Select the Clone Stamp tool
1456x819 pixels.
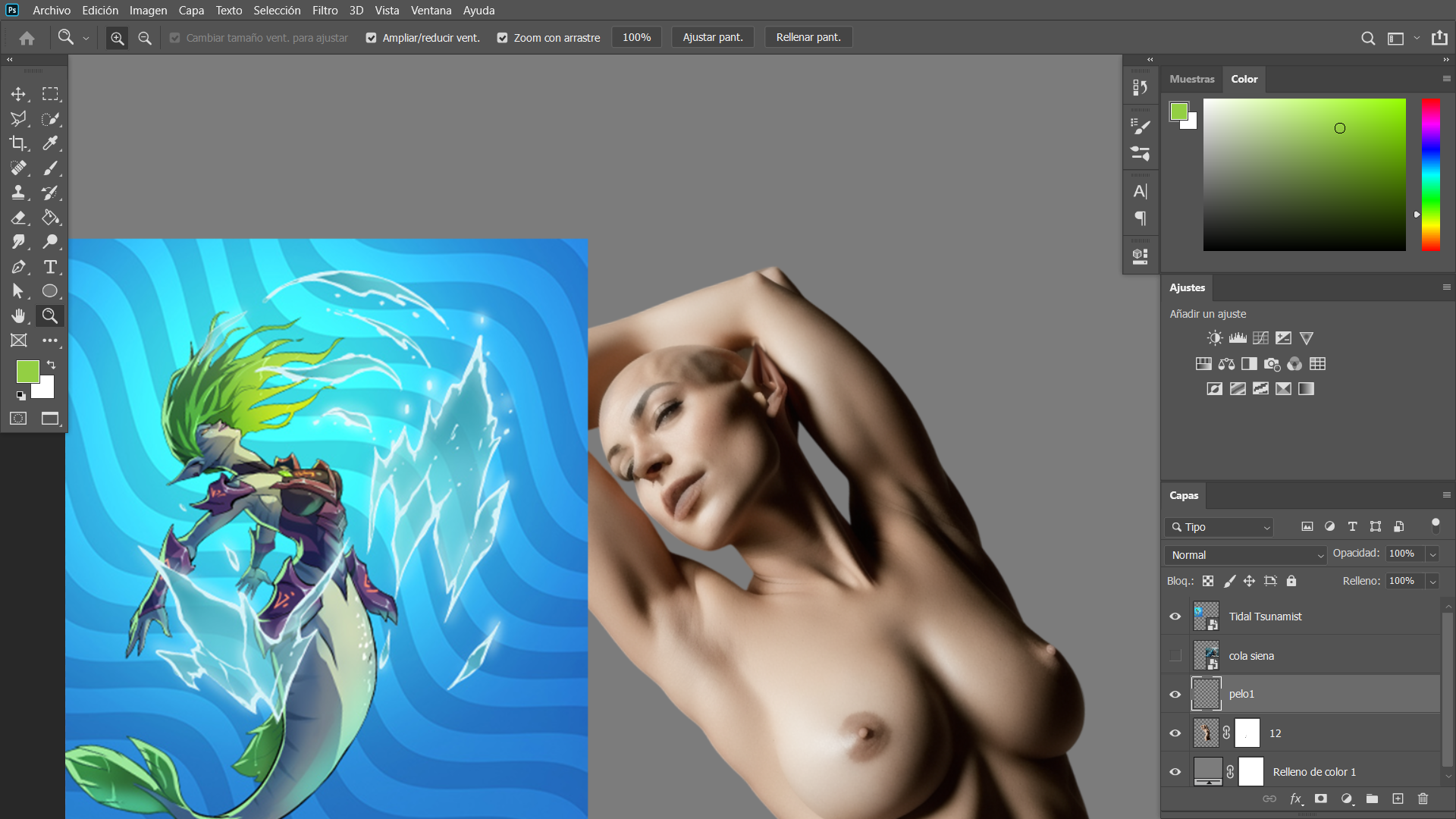18,193
